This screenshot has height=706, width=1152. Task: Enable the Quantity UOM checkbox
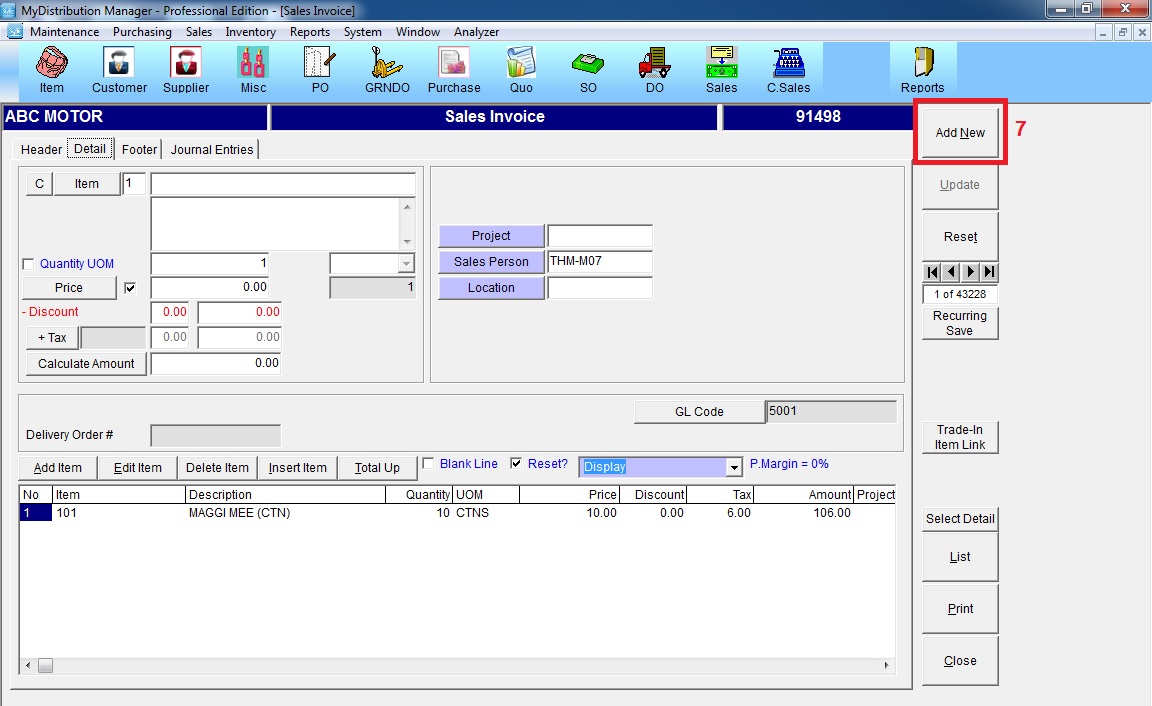coord(28,264)
